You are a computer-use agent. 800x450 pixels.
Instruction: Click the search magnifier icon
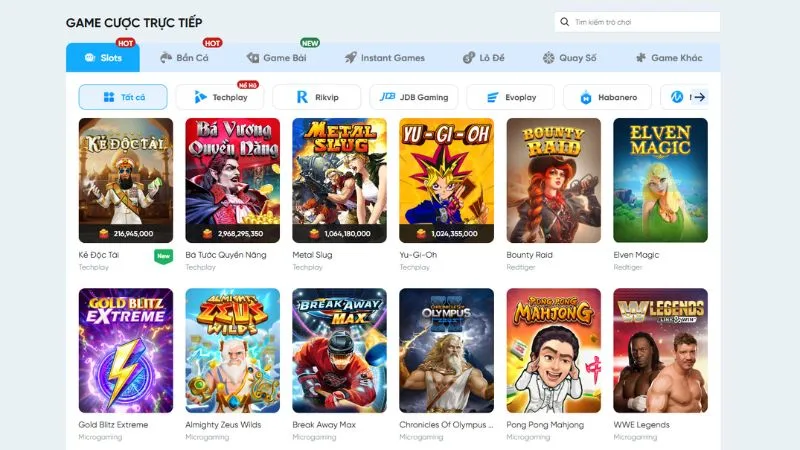(x=564, y=22)
